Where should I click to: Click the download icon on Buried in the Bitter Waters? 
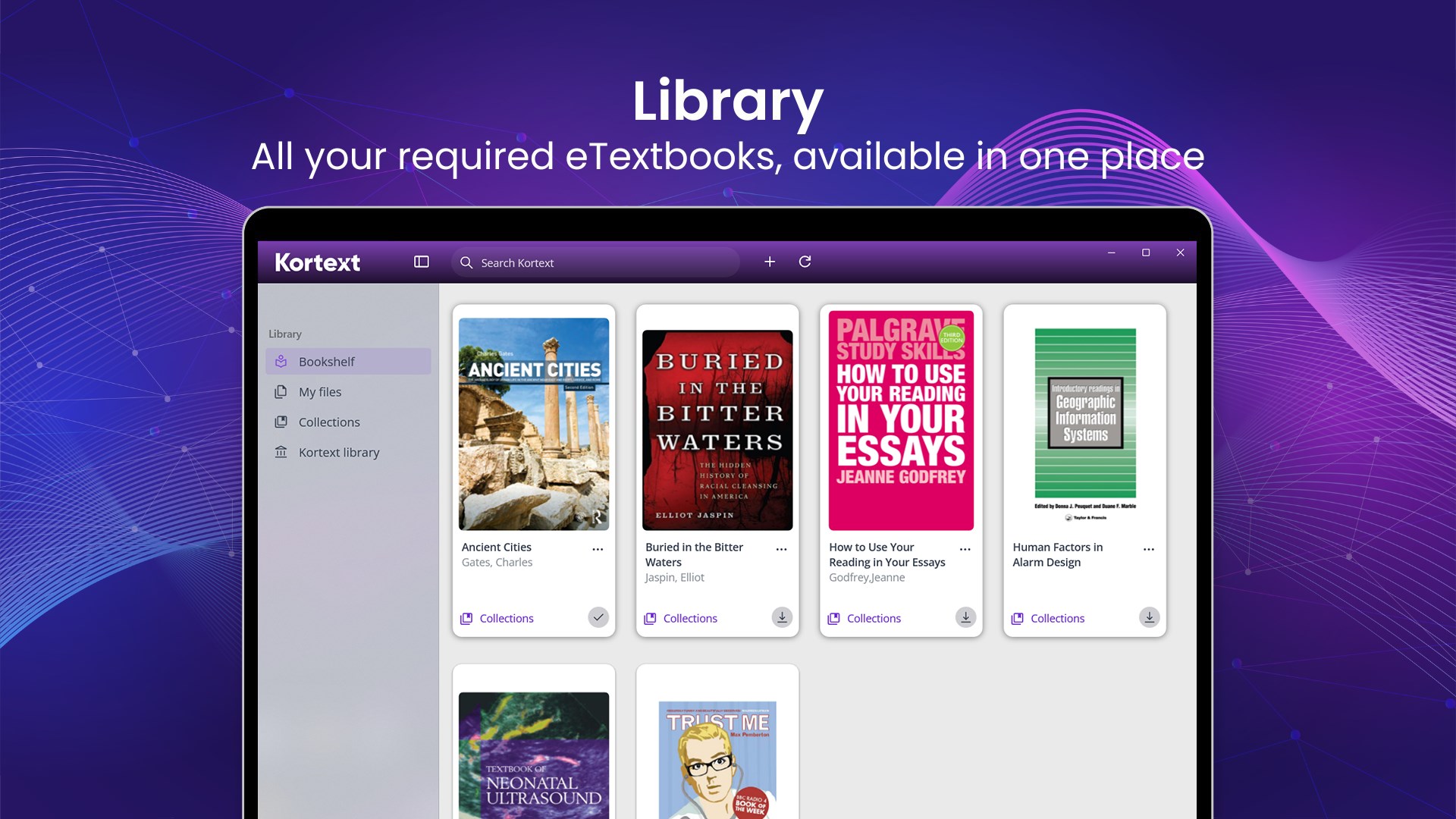pyautogui.click(x=782, y=617)
